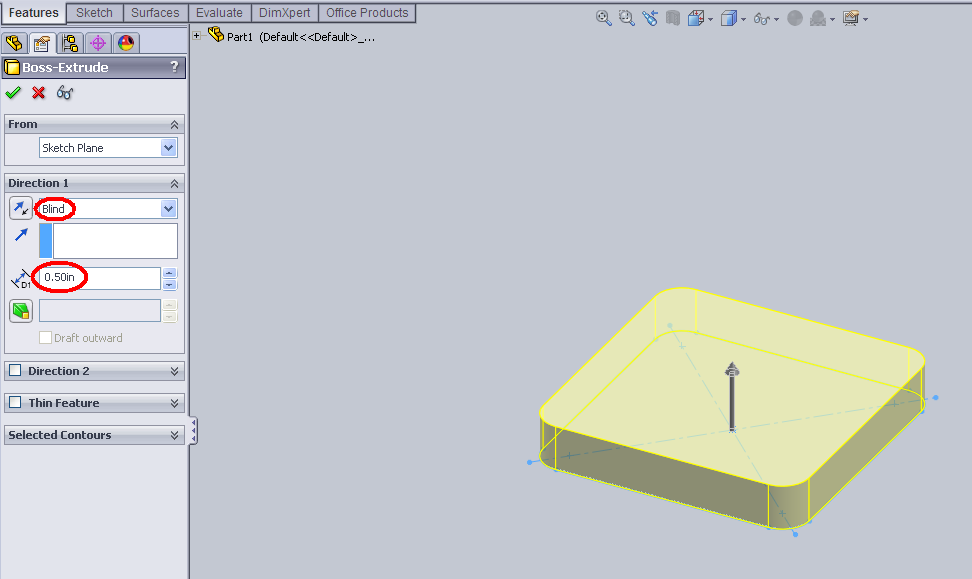Open the Apply Scene dropdown arrow
The width and height of the screenshot is (972, 579).
(x=833, y=20)
